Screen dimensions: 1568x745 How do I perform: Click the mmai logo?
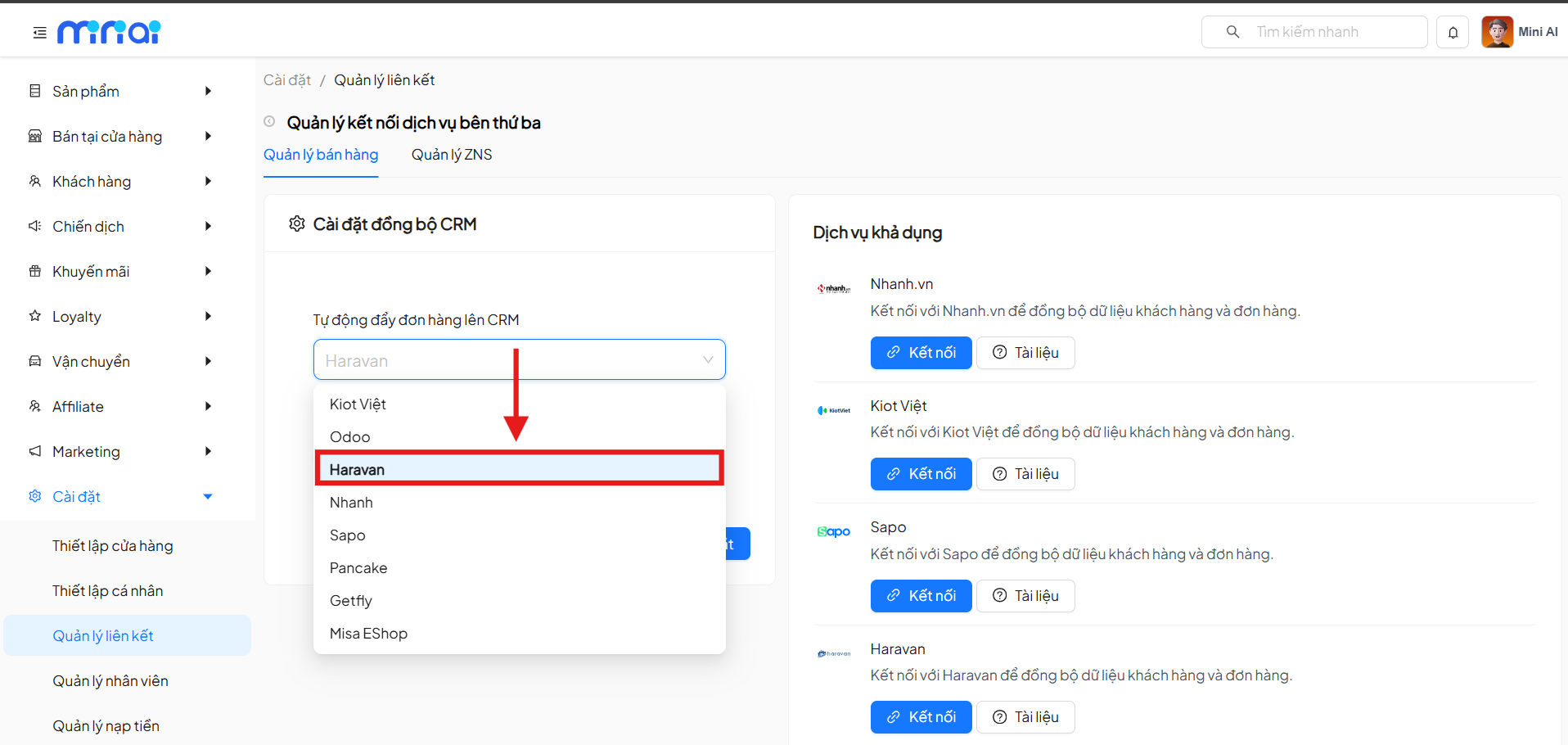point(109,31)
